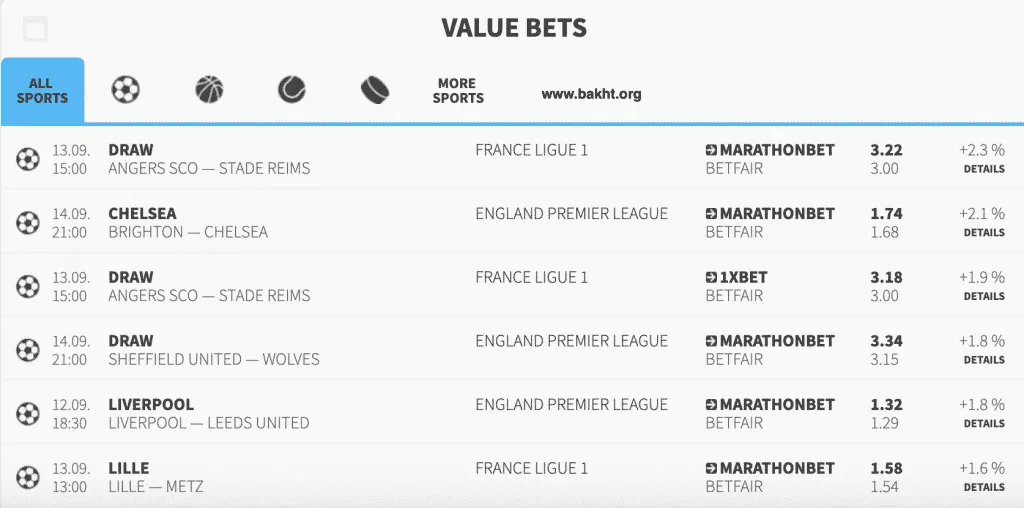Select the soccer ball sport filter tab
The height and width of the screenshot is (508, 1024).
(x=126, y=91)
